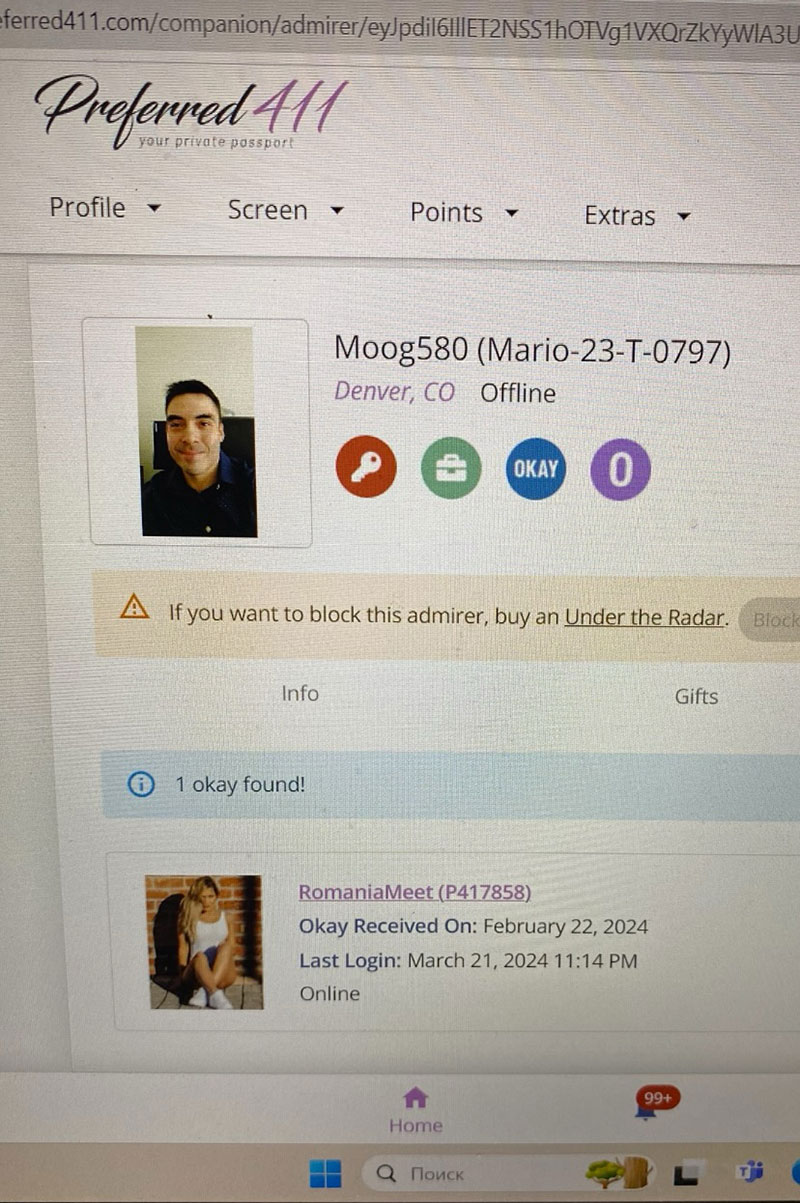Viewport: 800px width, 1203px height.
Task: Expand the Extras dropdown menu
Action: 637,216
